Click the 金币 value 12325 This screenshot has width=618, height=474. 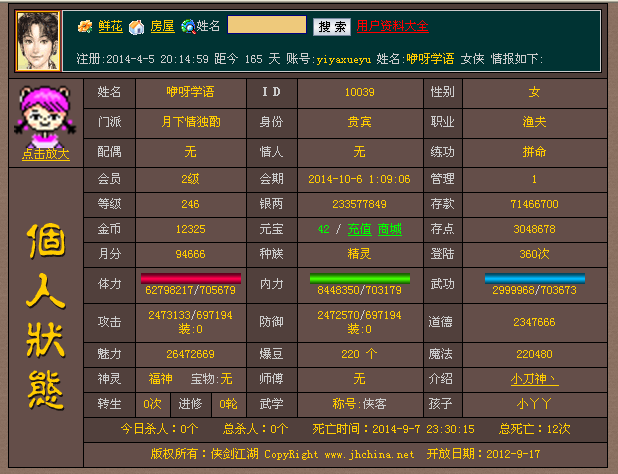click(190, 229)
